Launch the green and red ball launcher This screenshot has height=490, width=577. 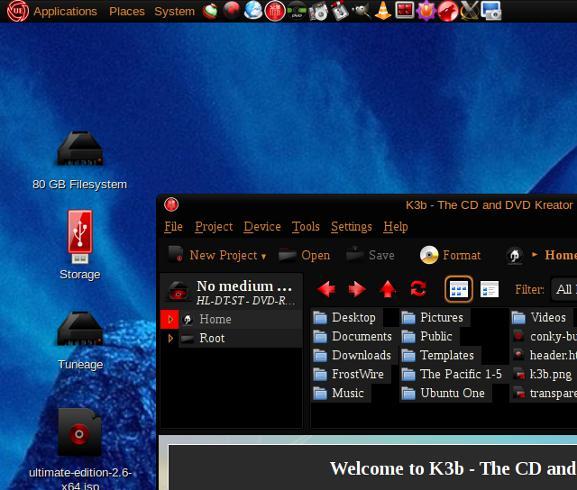(x=210, y=11)
